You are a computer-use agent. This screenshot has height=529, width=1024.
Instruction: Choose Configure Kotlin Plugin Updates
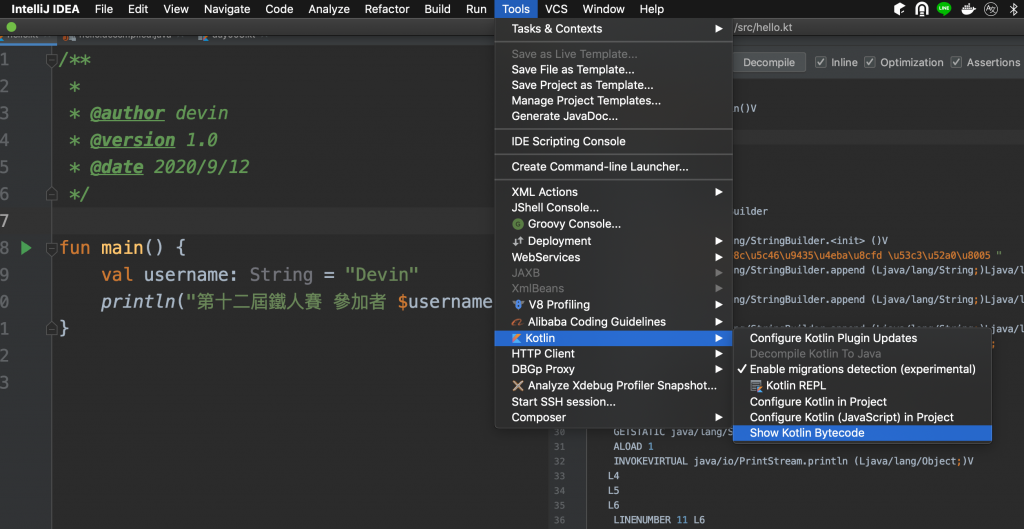862,338
